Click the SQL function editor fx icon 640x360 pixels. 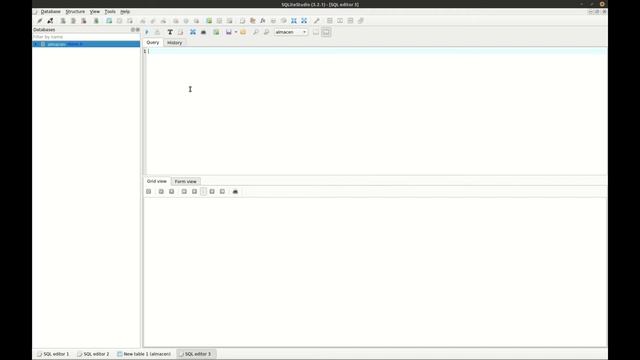(x=263, y=21)
